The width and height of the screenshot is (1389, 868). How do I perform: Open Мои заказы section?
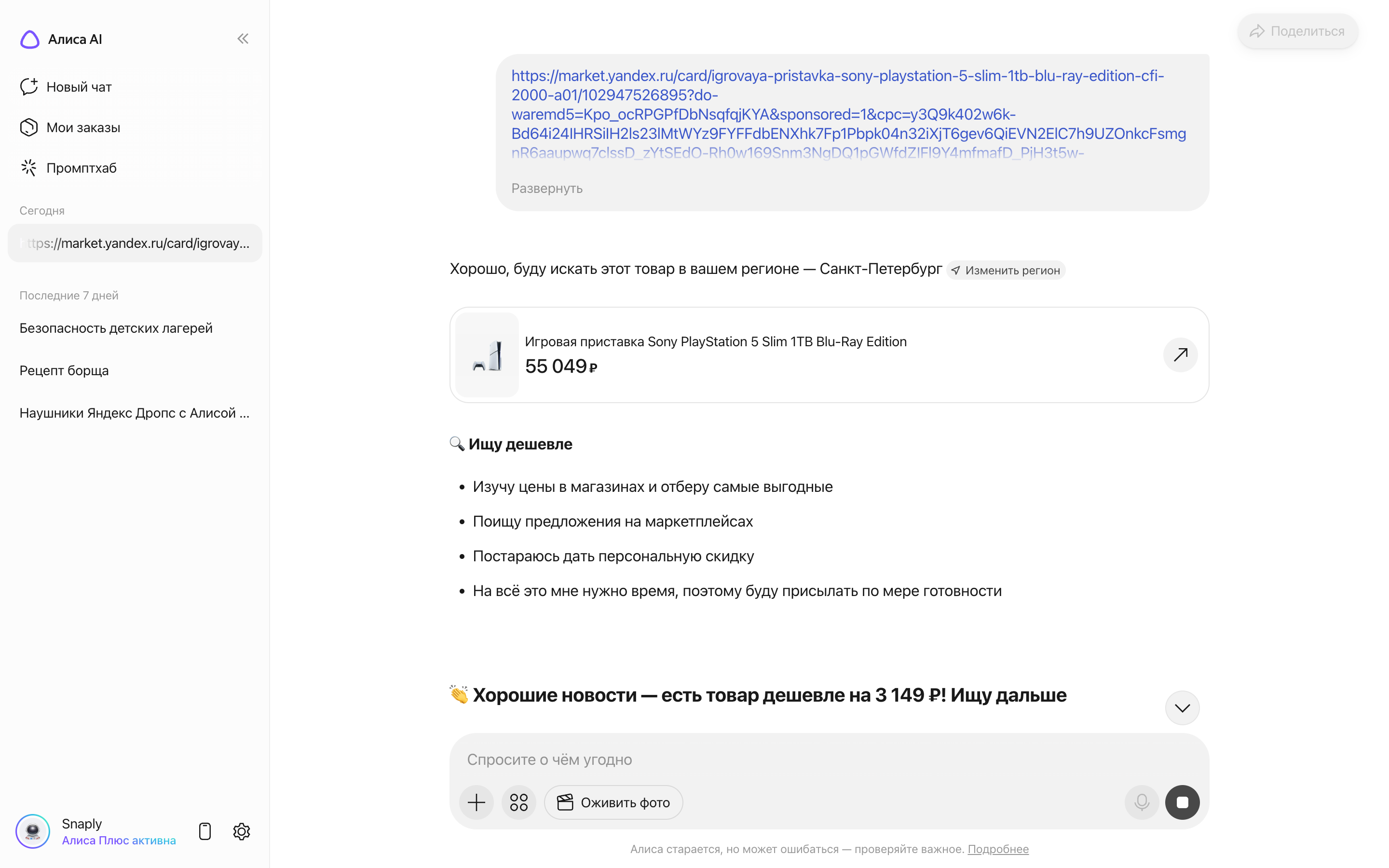point(70,127)
